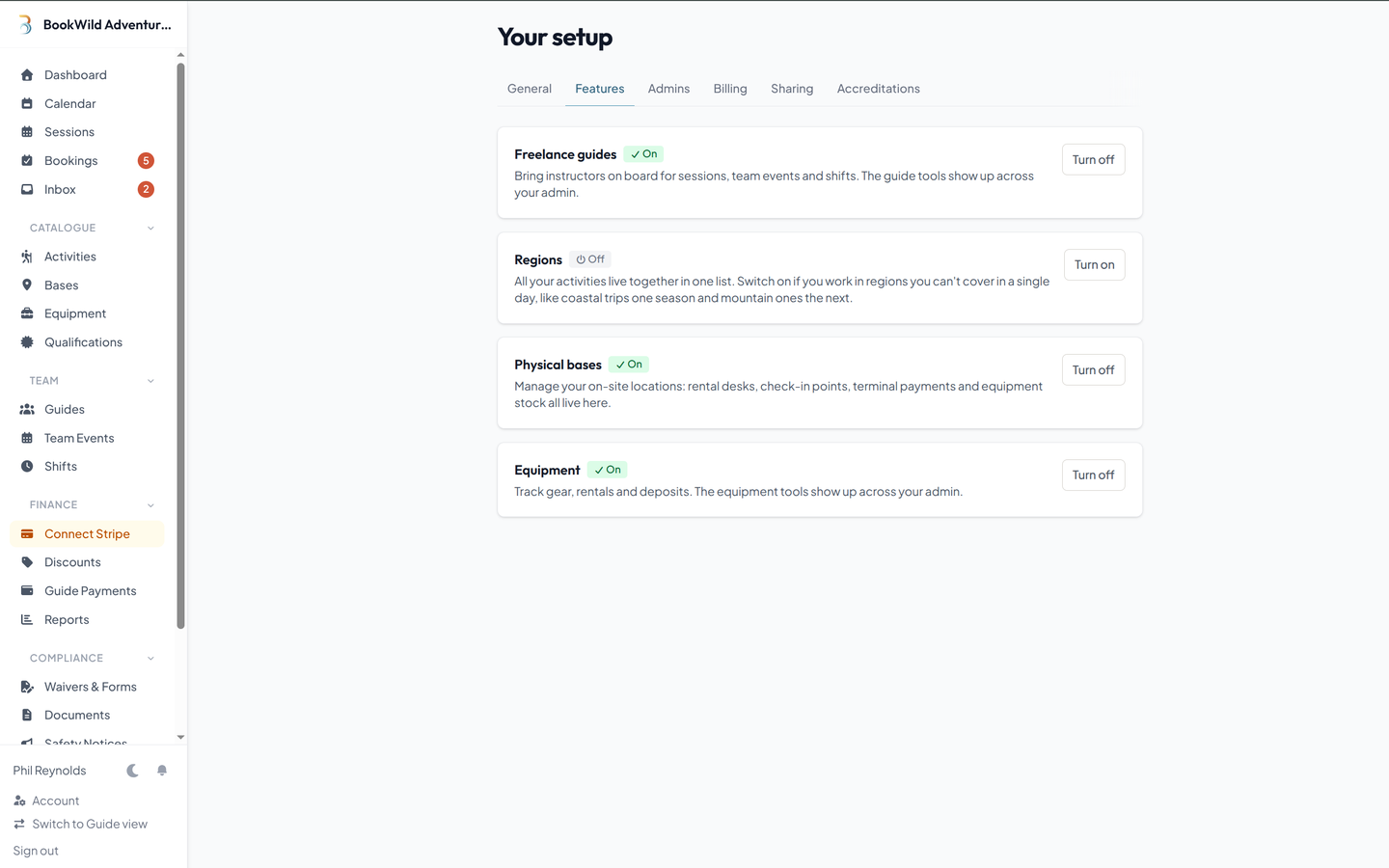Viewport: 1389px width, 868px height.
Task: Click the Bookings checkmark icon
Action: pyautogui.click(x=27, y=161)
